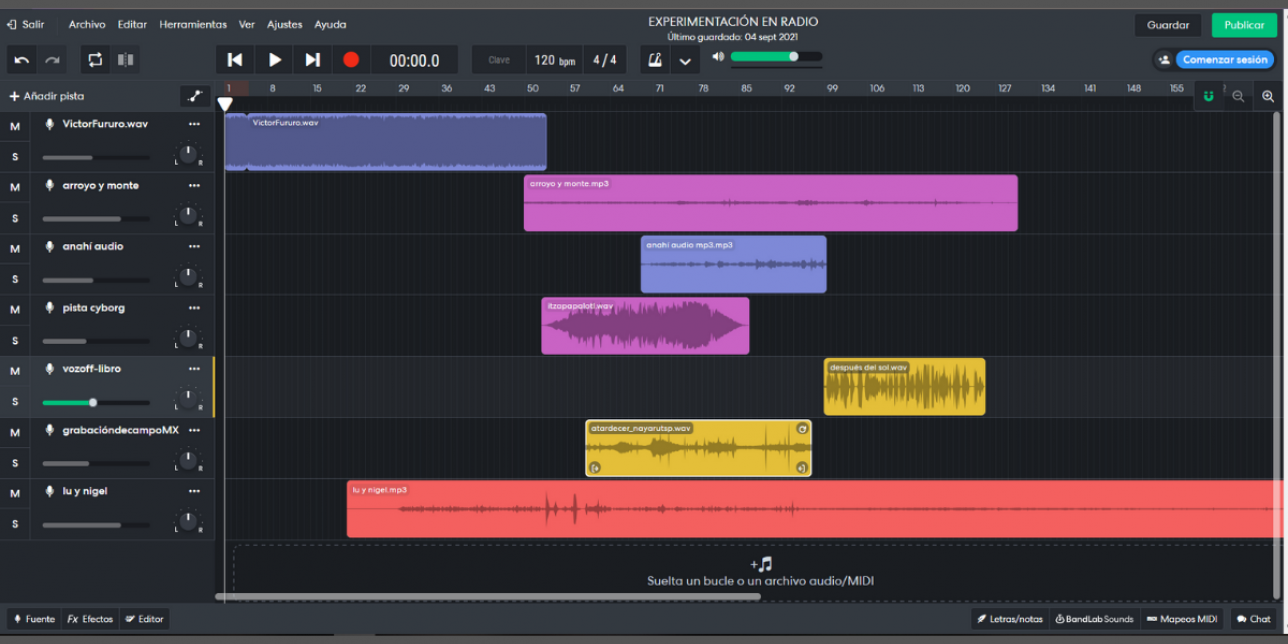Open the Fuente panel

pos(34,619)
